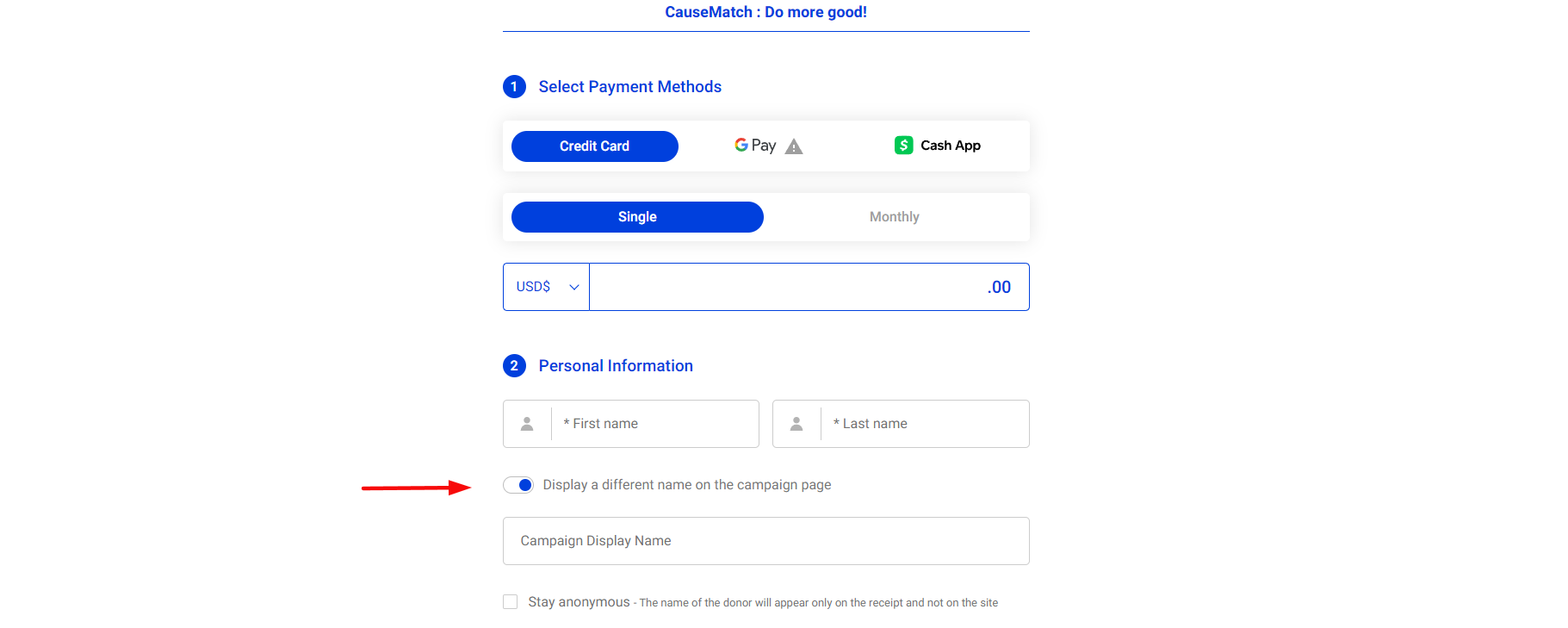Click the Campaign Display Name field
Image resolution: width=1568 pixels, height=628 pixels.
(x=766, y=541)
